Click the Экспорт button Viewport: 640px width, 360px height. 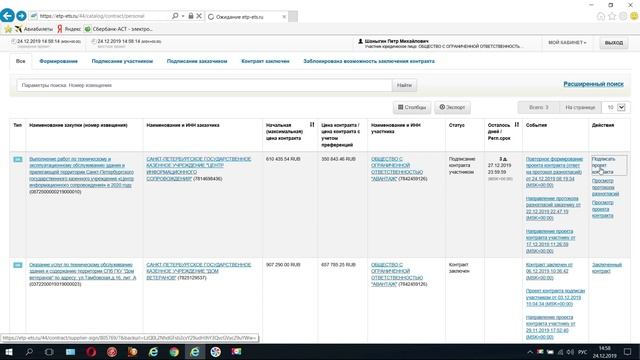[x=452, y=107]
